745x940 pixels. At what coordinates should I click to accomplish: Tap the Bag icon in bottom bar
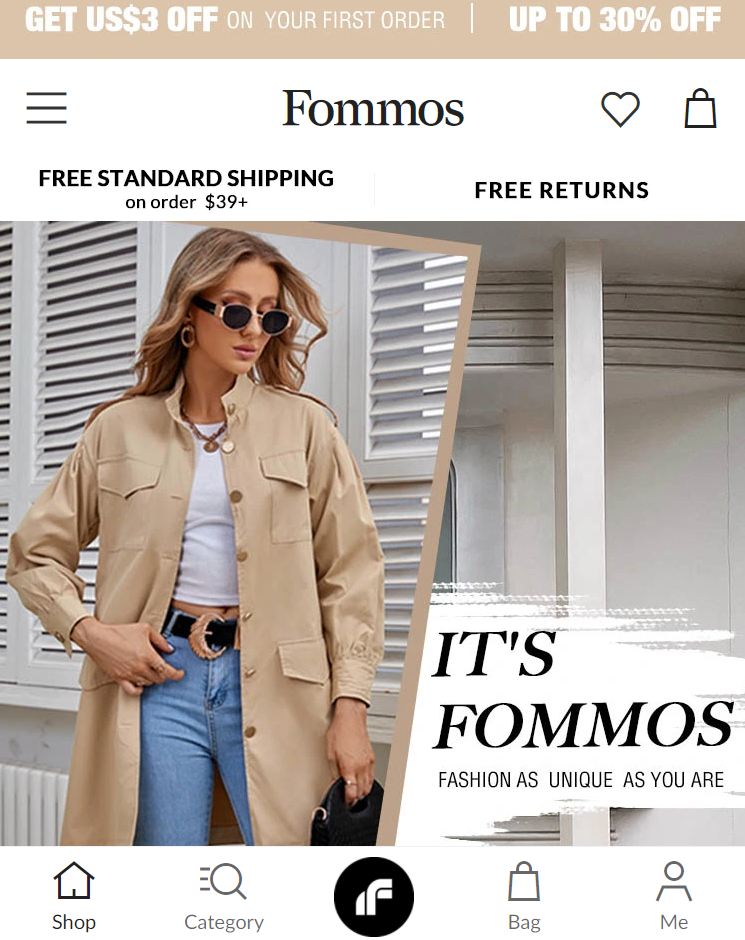(524, 881)
